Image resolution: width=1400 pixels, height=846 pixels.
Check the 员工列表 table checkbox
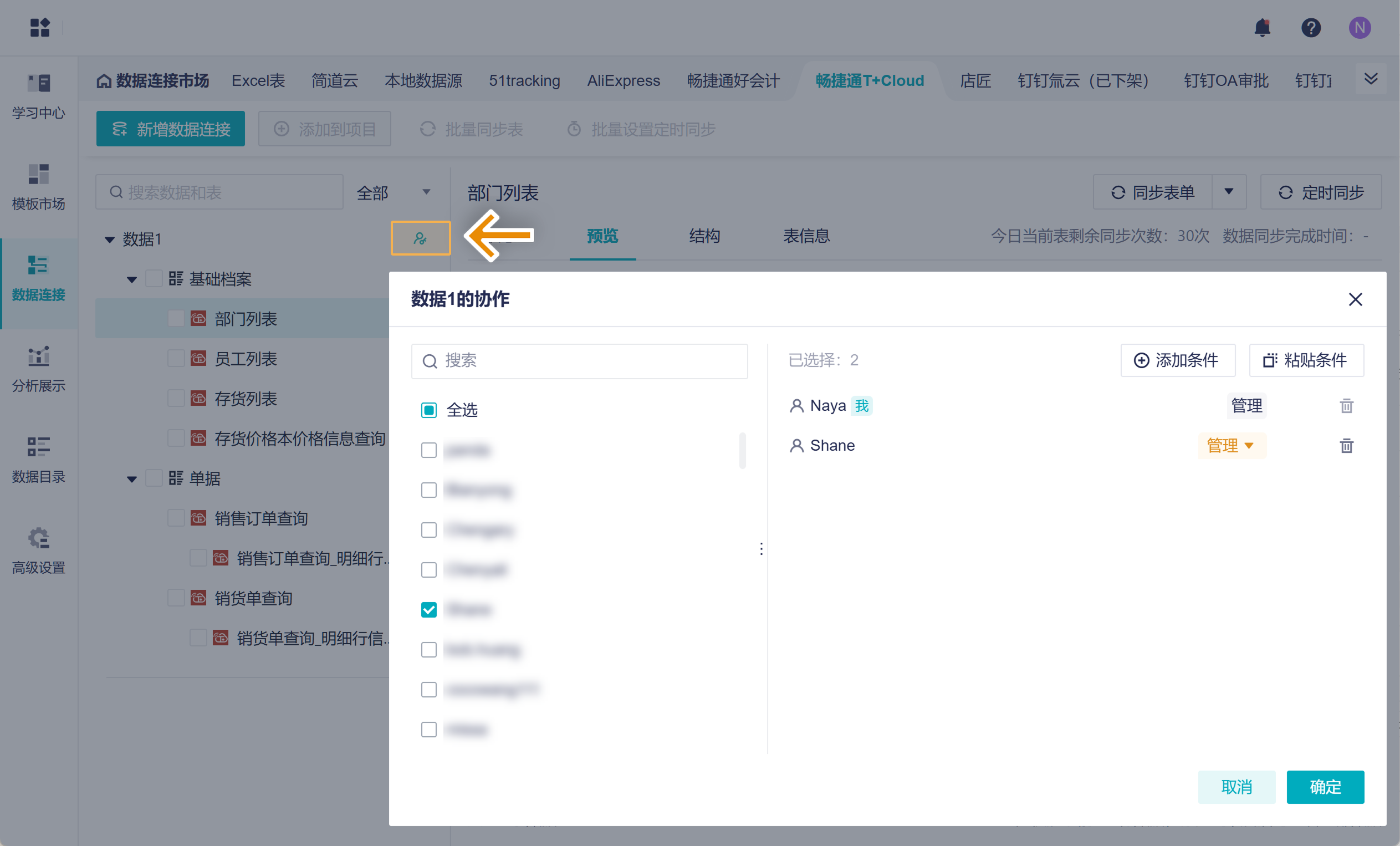pyautogui.click(x=176, y=359)
